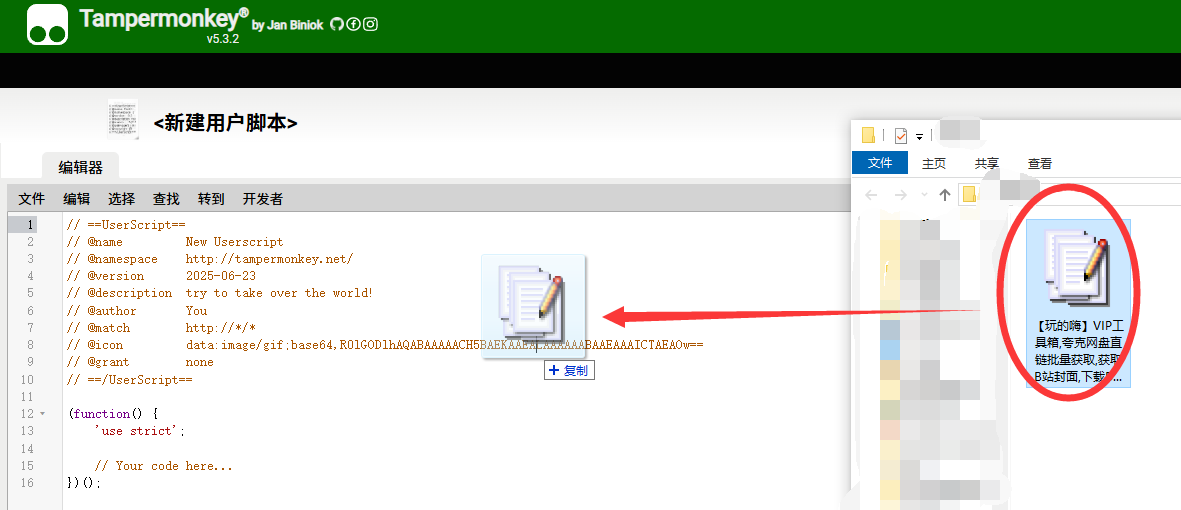1181x510 pixels.
Task: Open the Facebook icon link
Action: coord(353,24)
